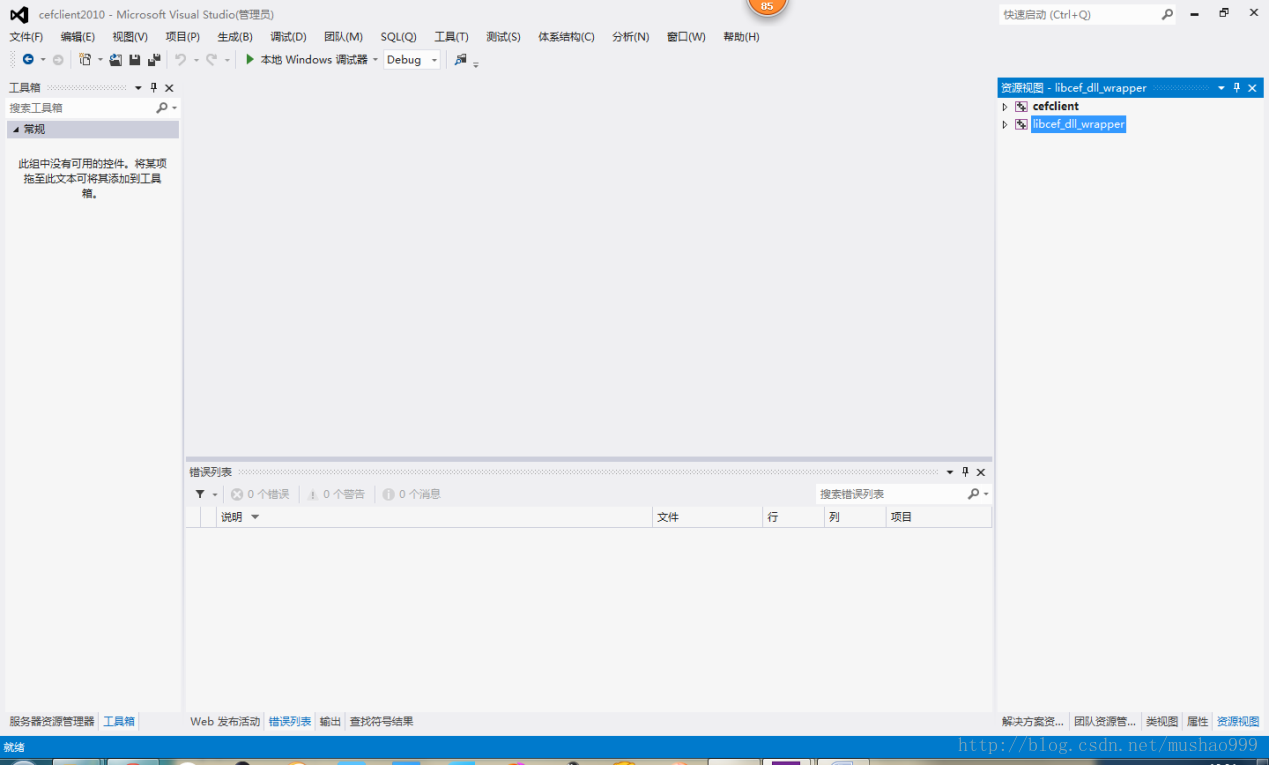Click in the 搜索工具箱 search field
The image size is (1269, 765).
point(81,107)
